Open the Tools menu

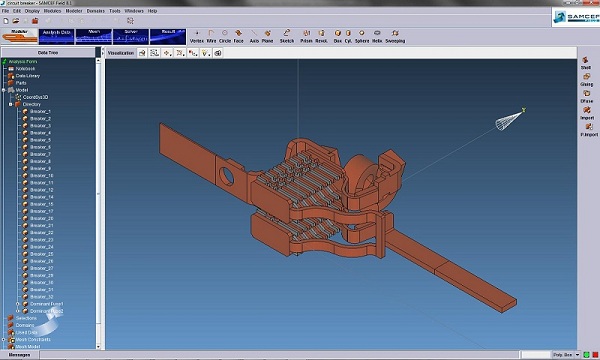click(x=115, y=11)
